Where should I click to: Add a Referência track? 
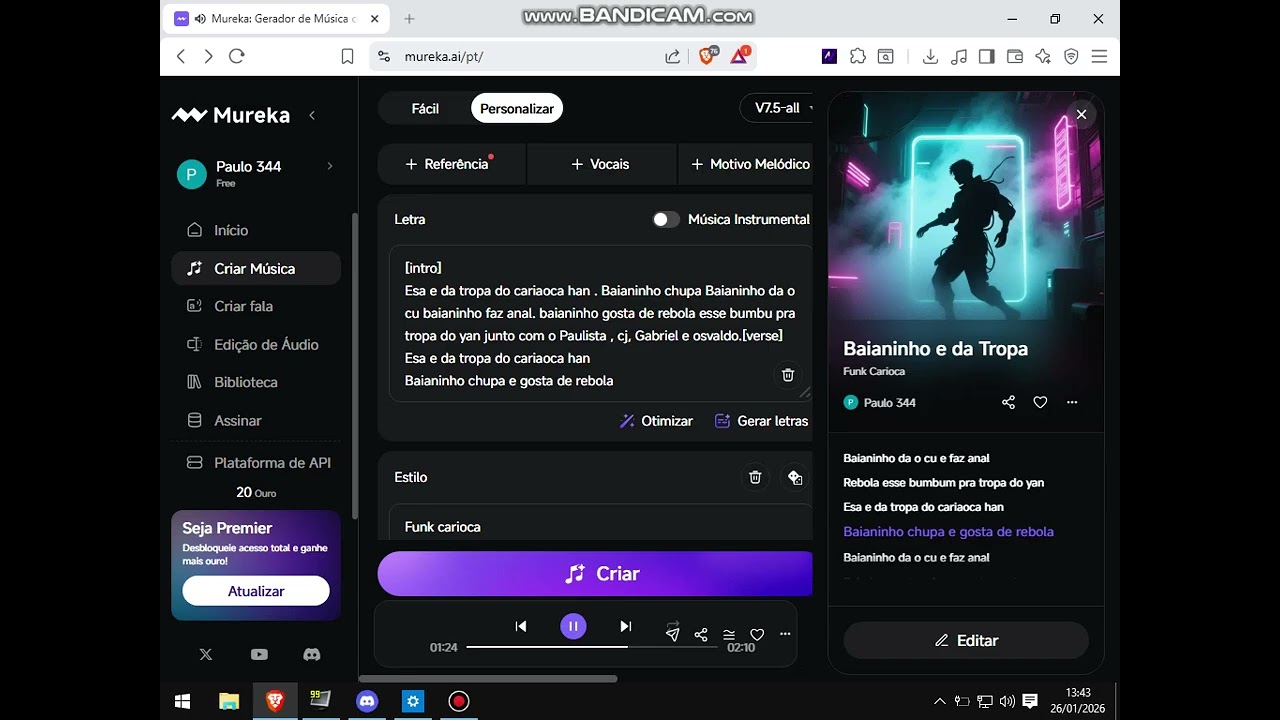452,164
